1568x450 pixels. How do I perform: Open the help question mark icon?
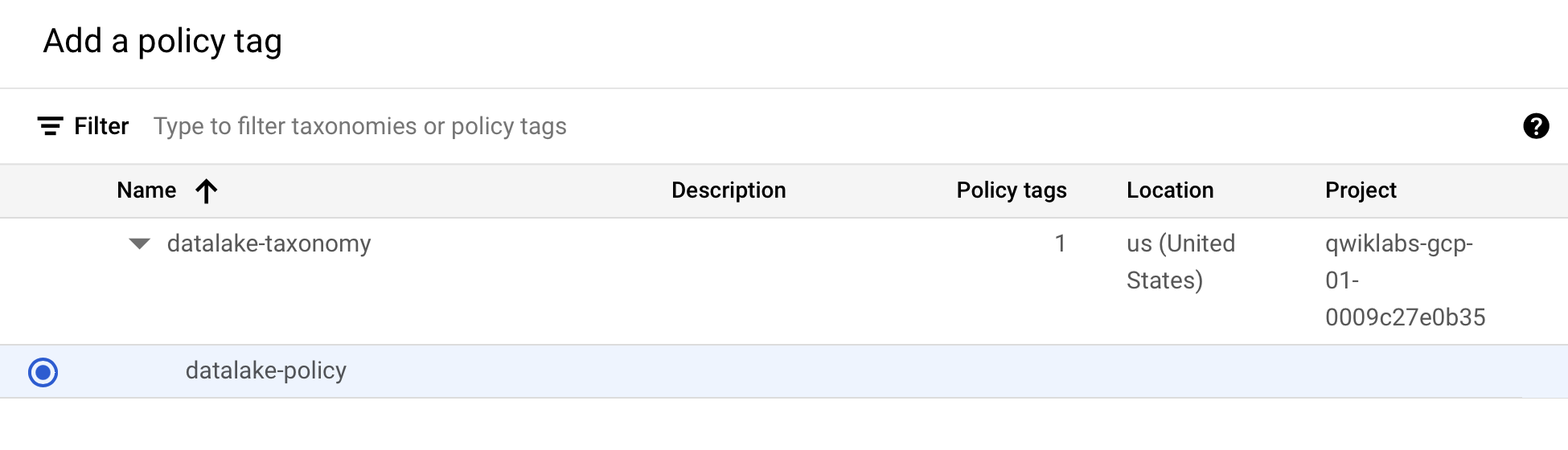1535,126
